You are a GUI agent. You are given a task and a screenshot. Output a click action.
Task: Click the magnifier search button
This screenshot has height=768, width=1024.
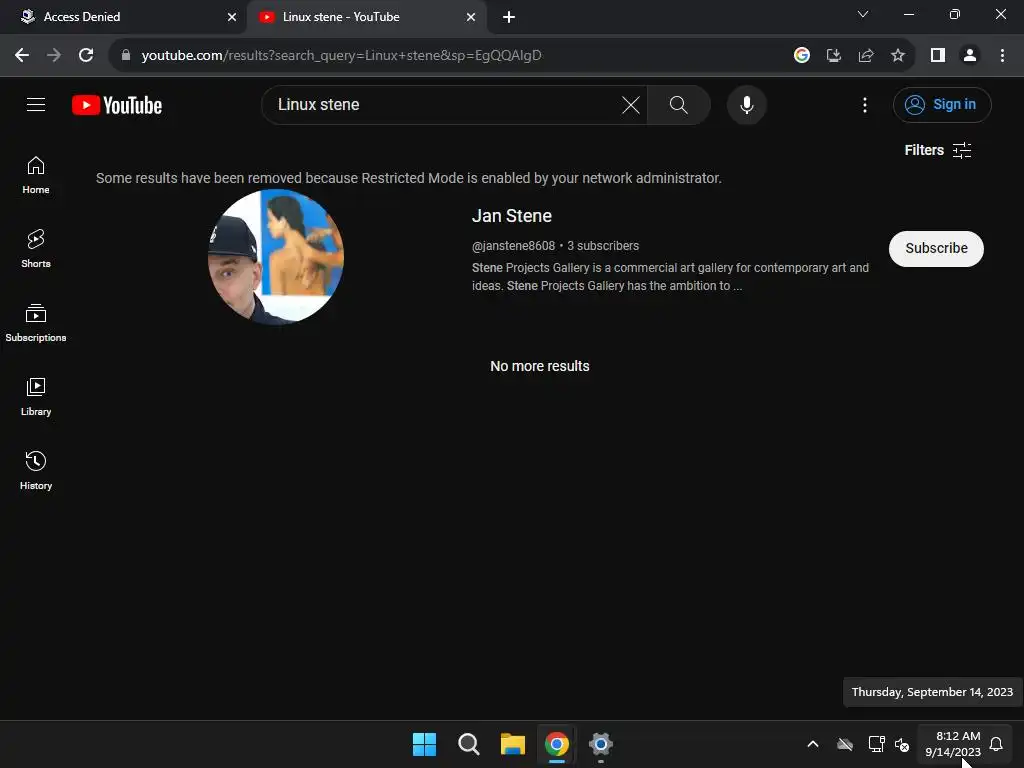click(x=679, y=104)
